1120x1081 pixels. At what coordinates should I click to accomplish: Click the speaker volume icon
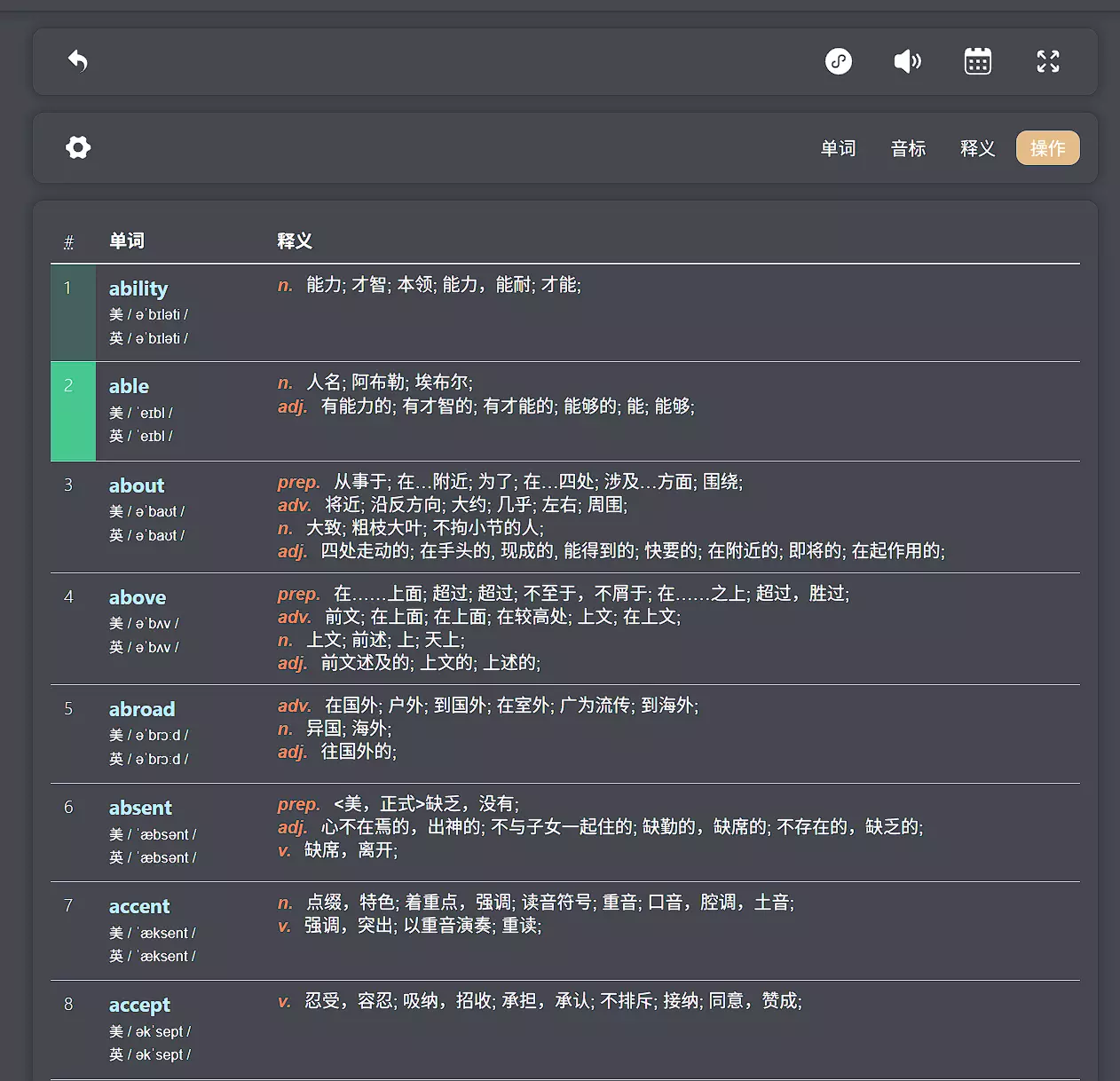(x=907, y=61)
